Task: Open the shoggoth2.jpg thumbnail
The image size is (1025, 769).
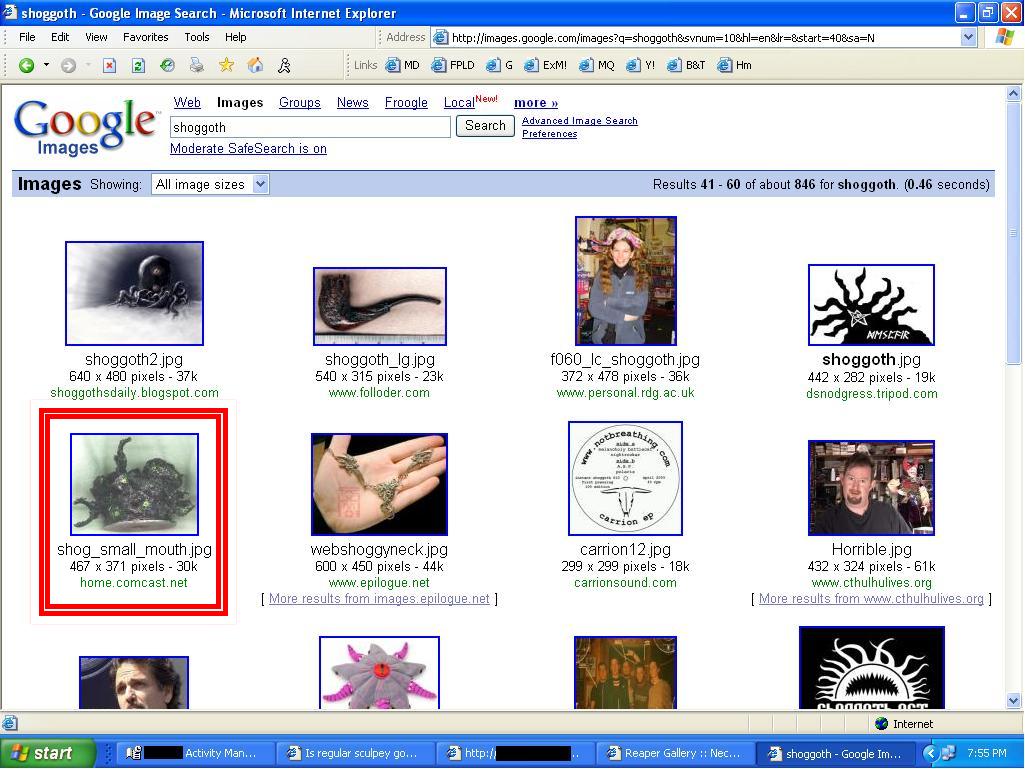Action: click(x=134, y=293)
